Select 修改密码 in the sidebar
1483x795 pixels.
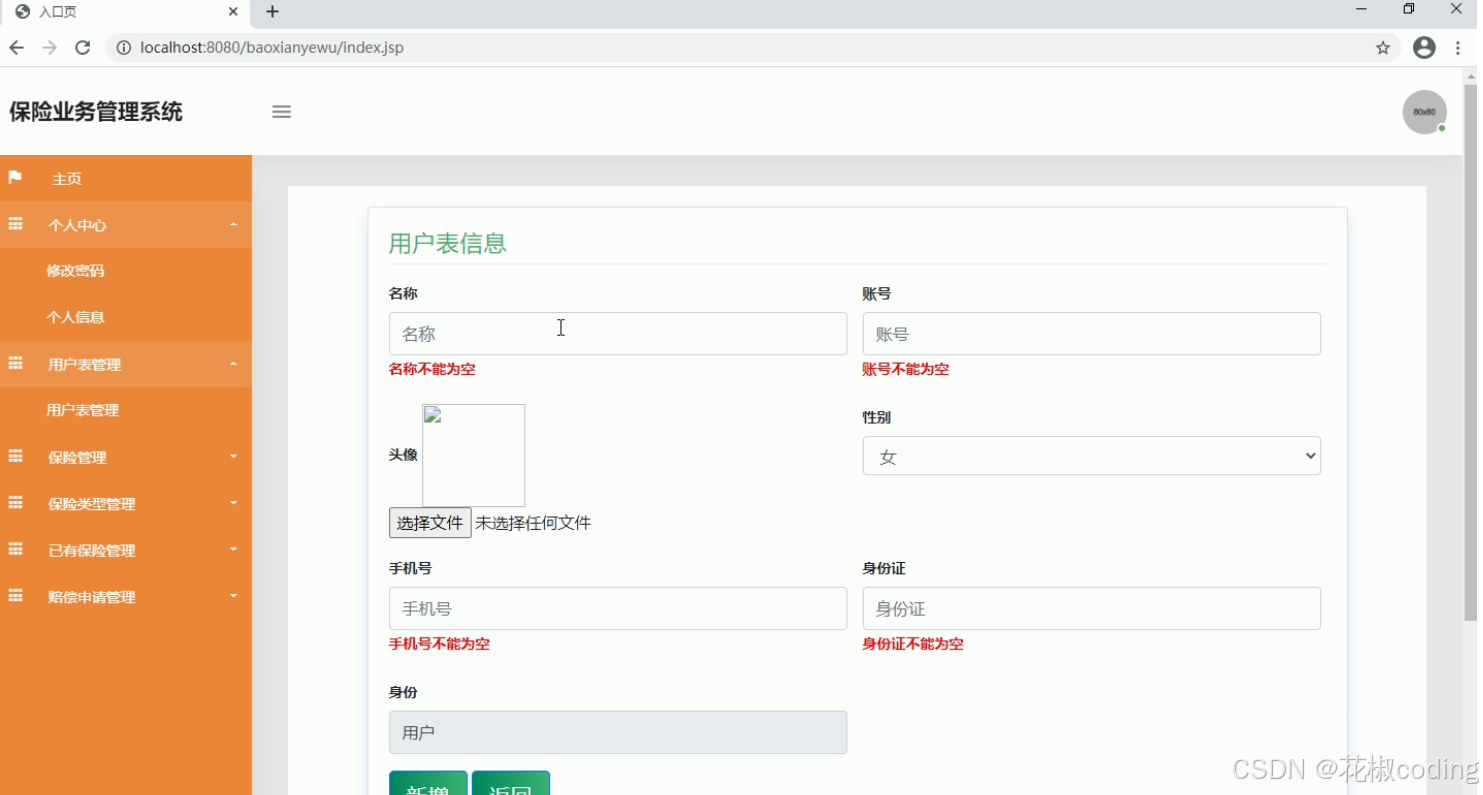click(x=75, y=270)
